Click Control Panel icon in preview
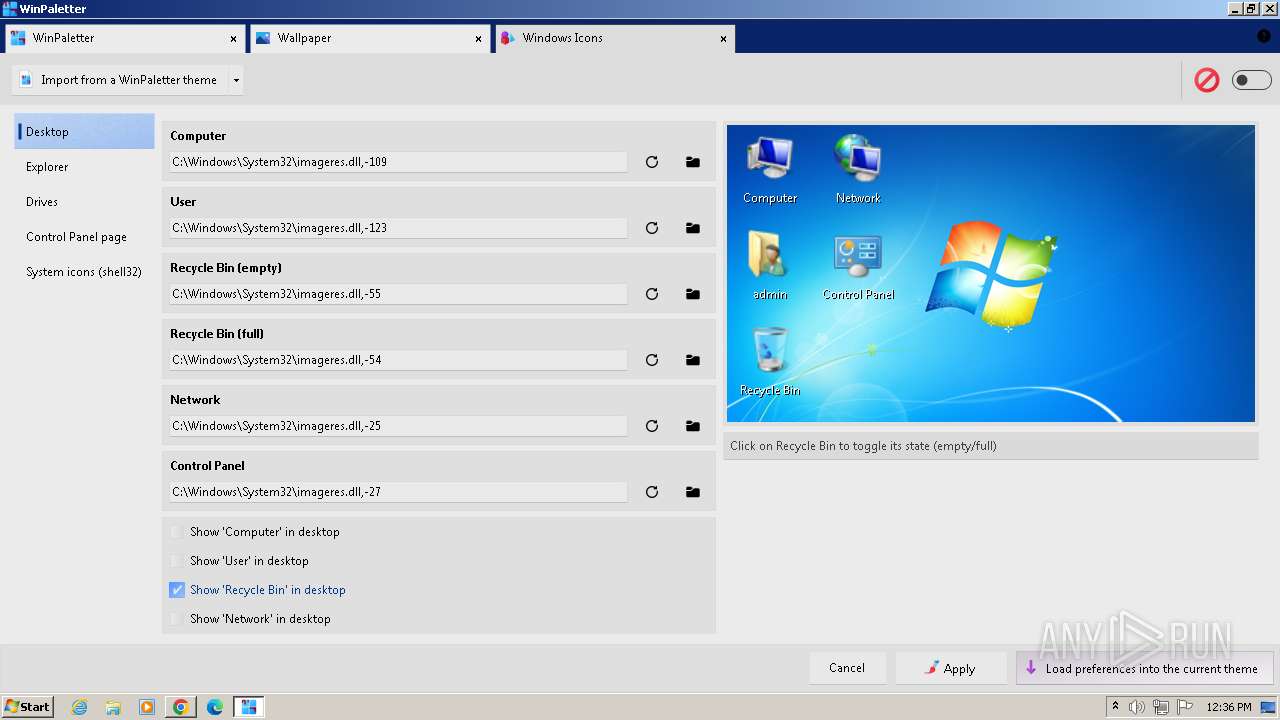Screen dimensions: 1280x720 coord(858,267)
